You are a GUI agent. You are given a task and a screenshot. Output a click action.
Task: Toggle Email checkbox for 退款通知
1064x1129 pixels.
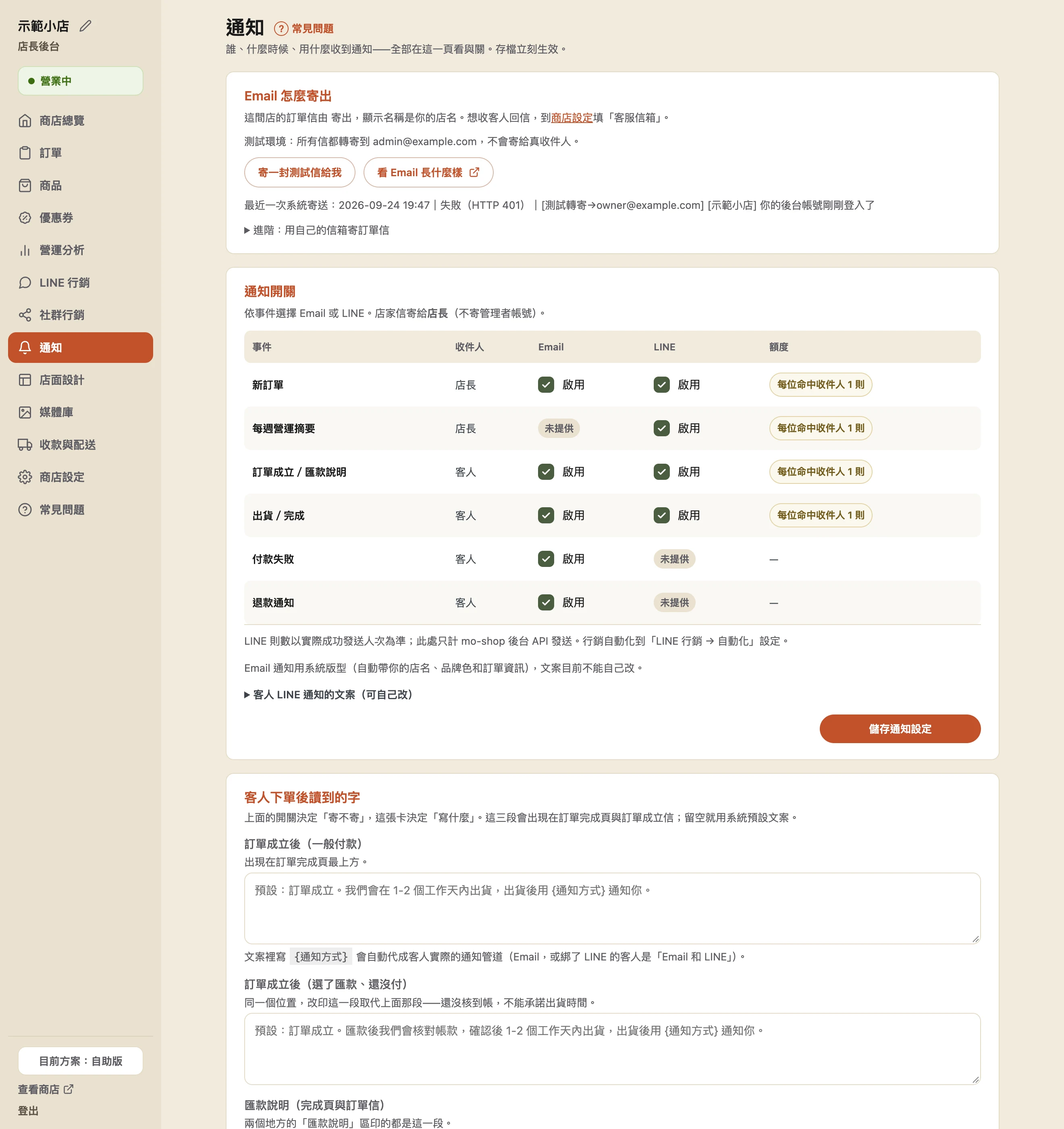click(x=546, y=602)
